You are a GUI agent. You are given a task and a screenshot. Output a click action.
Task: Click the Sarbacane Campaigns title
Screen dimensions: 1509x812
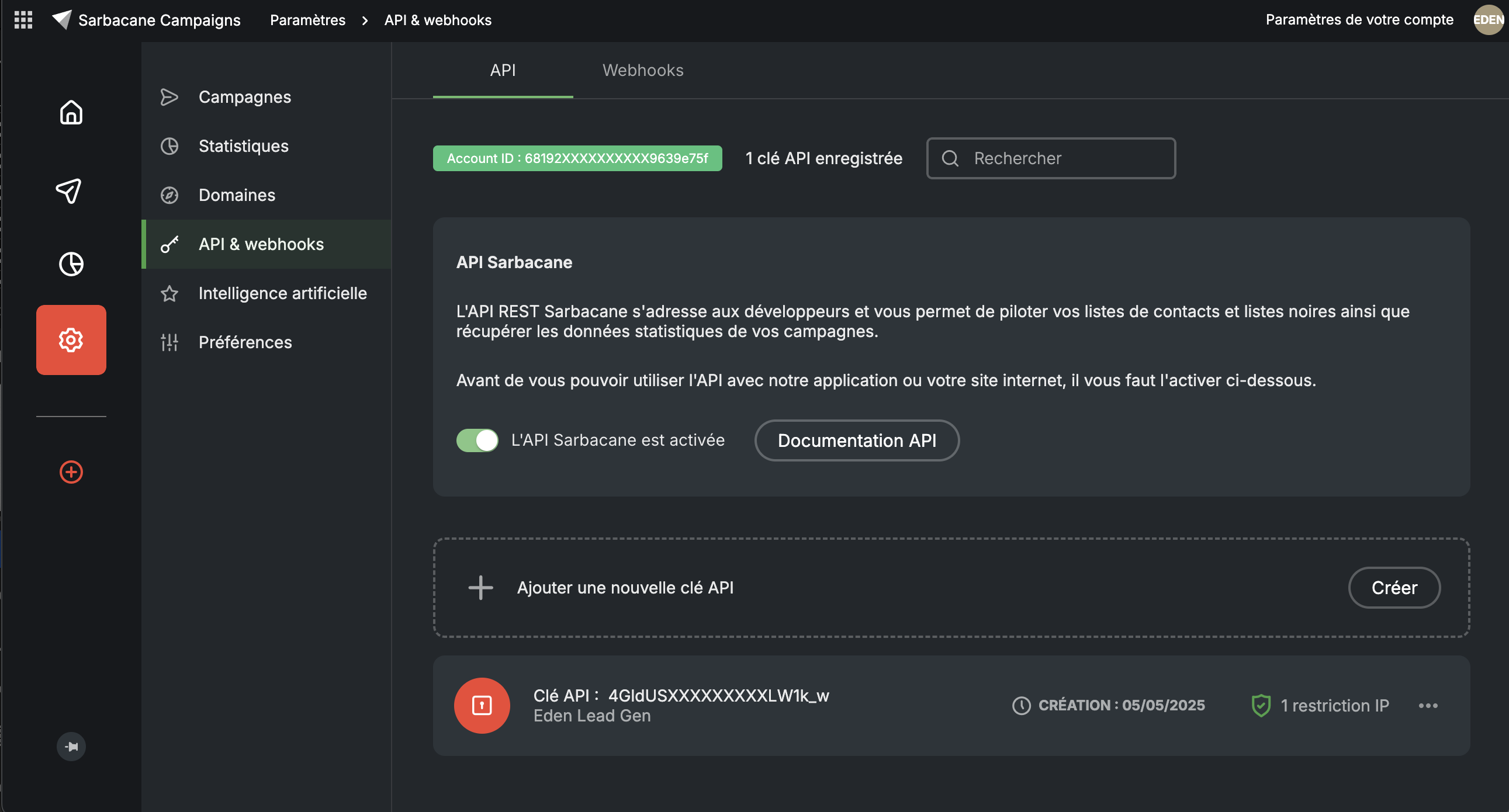coord(160,20)
